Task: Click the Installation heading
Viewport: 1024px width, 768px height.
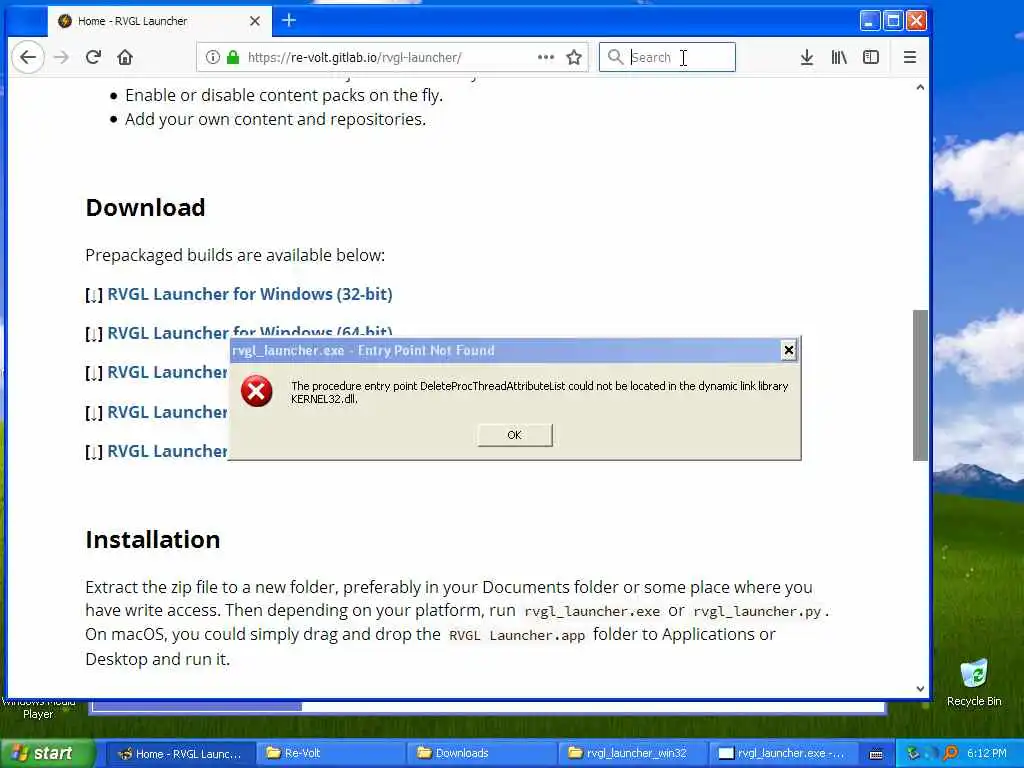Action: 153,539
